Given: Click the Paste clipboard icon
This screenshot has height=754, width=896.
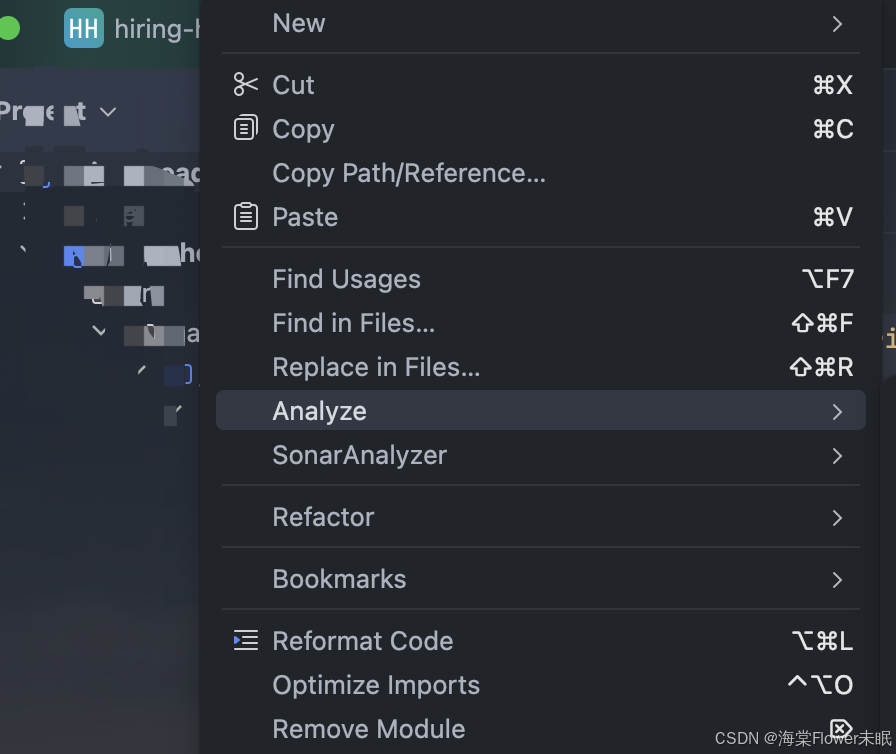Looking at the screenshot, I should pyautogui.click(x=245, y=217).
